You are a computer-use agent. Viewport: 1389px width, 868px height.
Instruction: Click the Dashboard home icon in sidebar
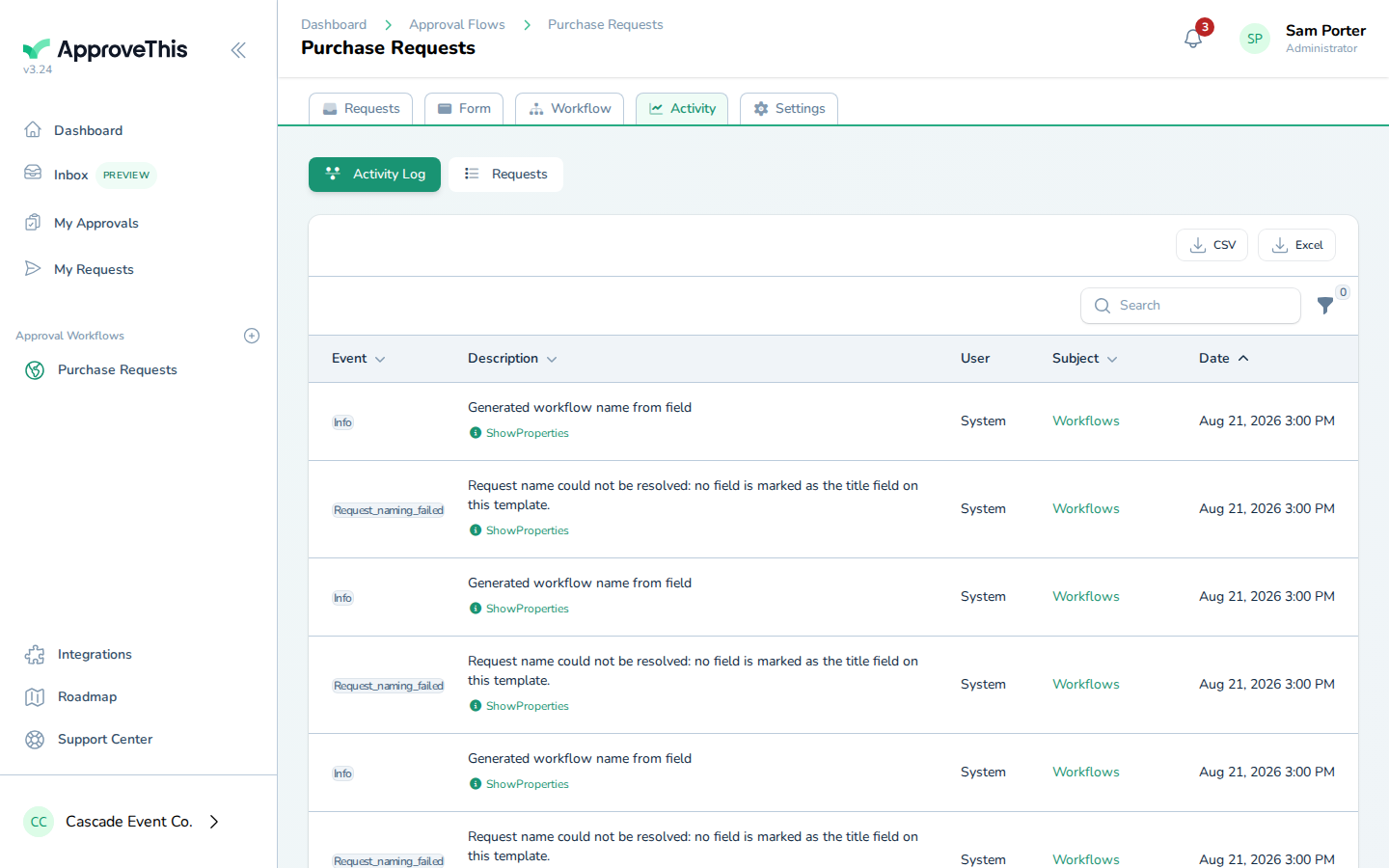coord(33,129)
